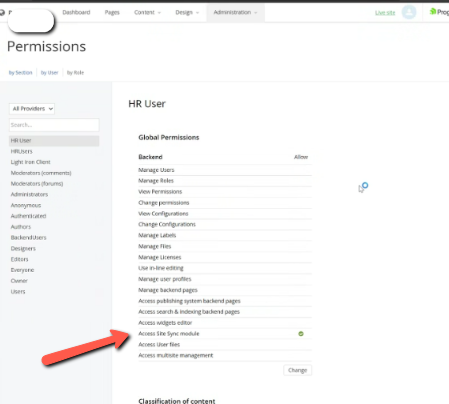This screenshot has height=404, width=449.
Task: Select the BackendUsers role
Action: (x=28, y=238)
